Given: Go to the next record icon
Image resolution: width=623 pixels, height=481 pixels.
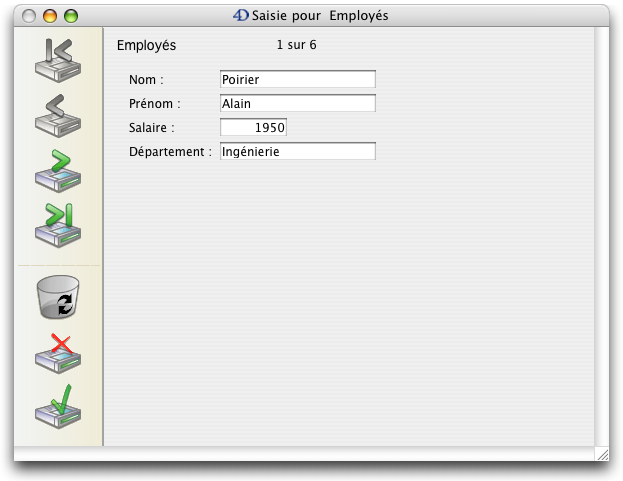Looking at the screenshot, I should (58, 171).
